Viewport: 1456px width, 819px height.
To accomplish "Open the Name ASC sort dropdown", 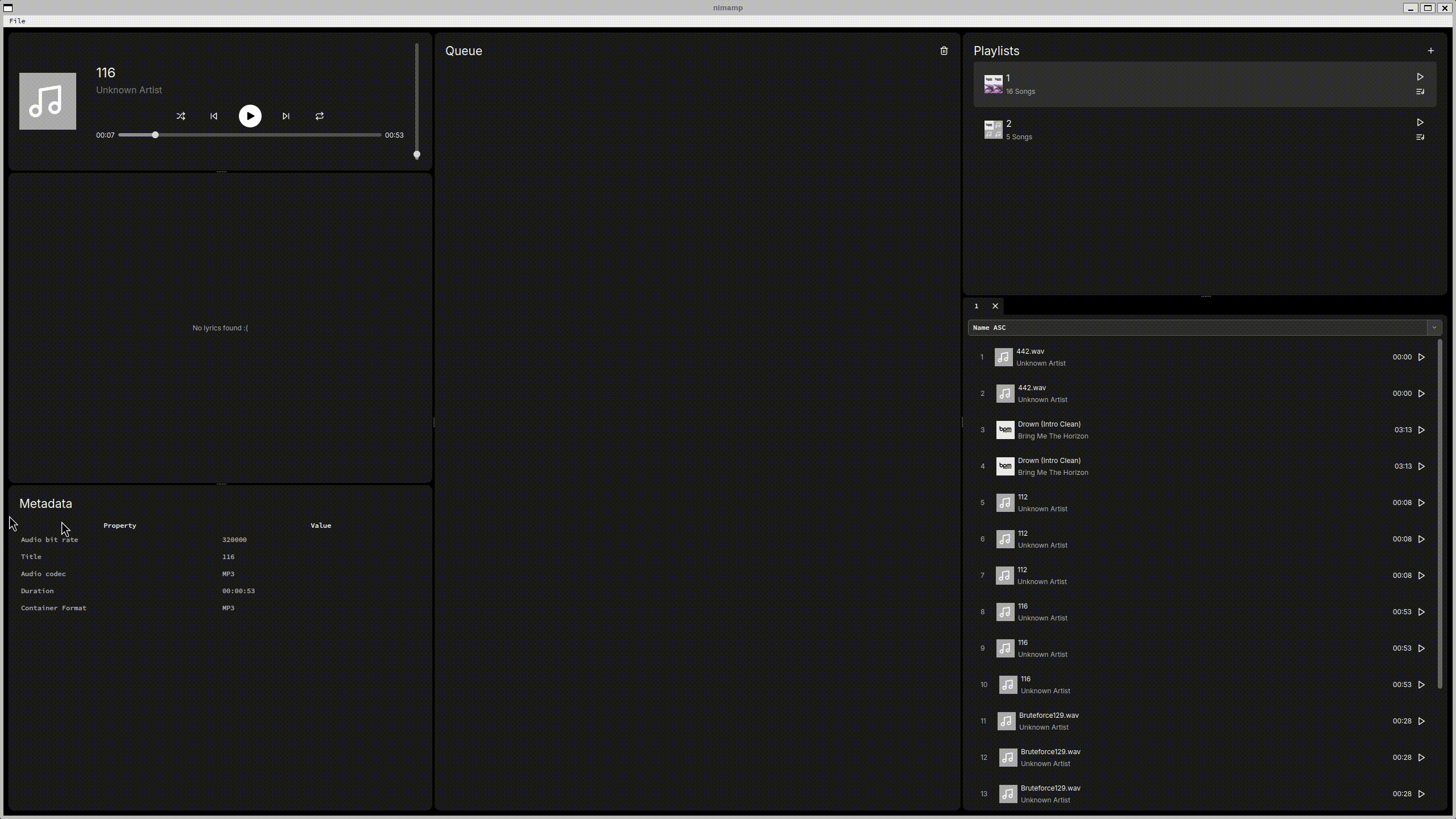I will [1194, 328].
